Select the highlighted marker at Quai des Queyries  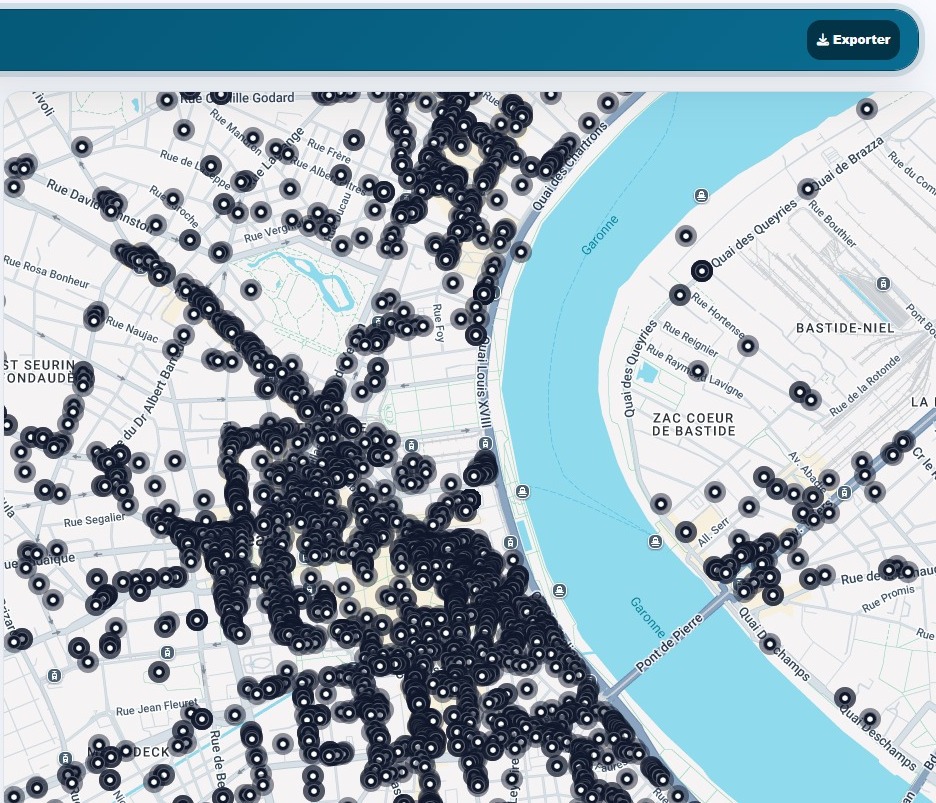pyautogui.click(x=702, y=270)
